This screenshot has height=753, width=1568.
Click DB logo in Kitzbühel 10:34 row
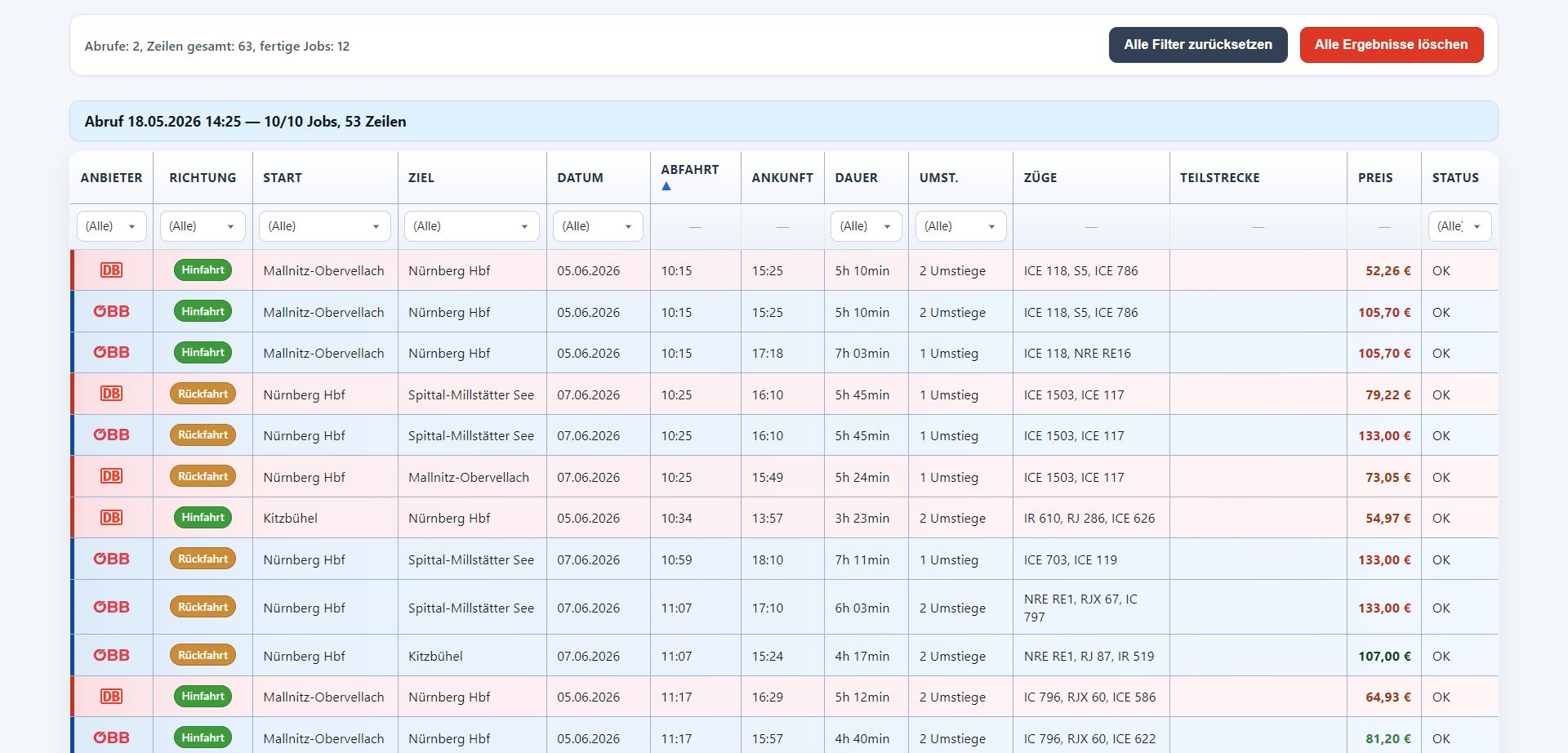111,518
